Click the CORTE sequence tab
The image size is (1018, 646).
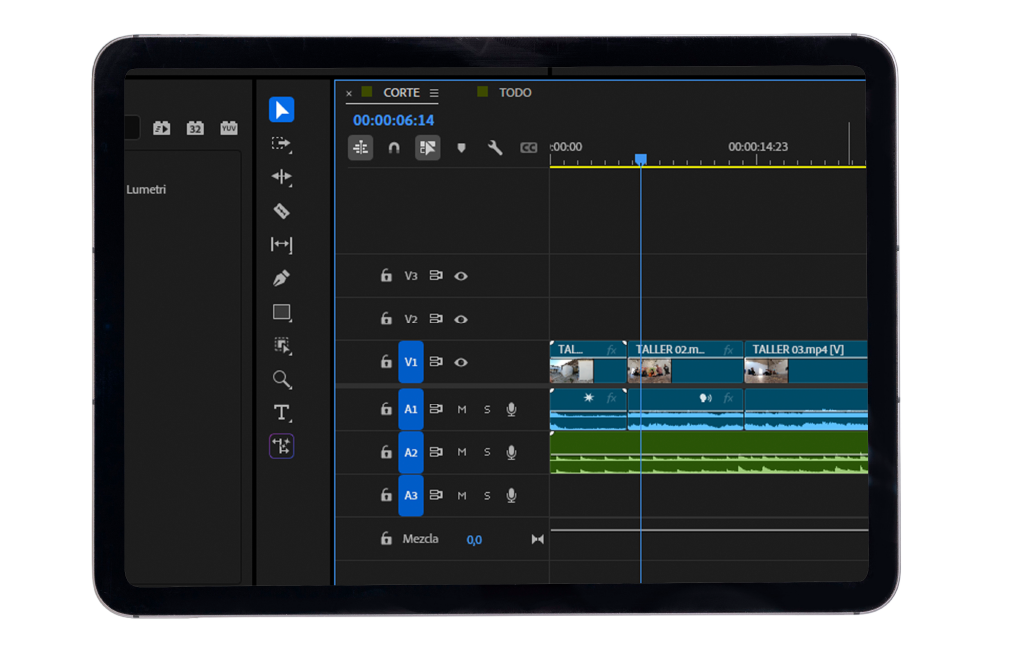402,93
